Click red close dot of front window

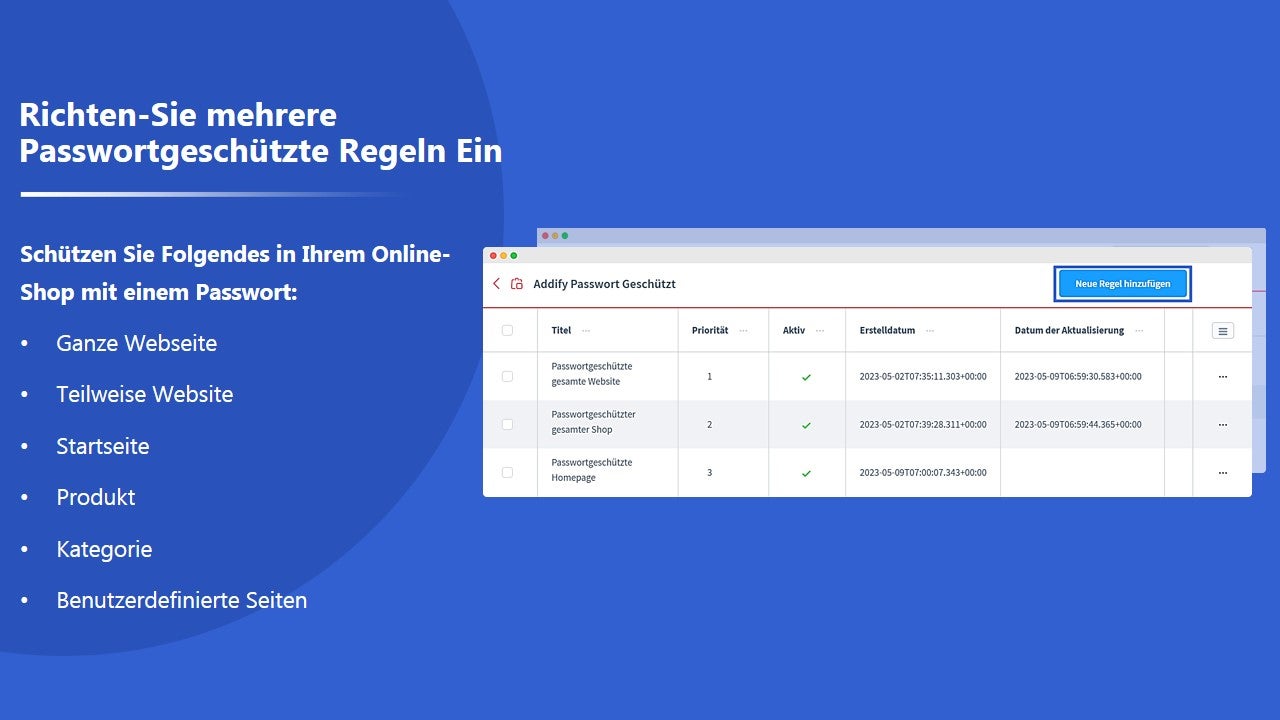pos(492,256)
